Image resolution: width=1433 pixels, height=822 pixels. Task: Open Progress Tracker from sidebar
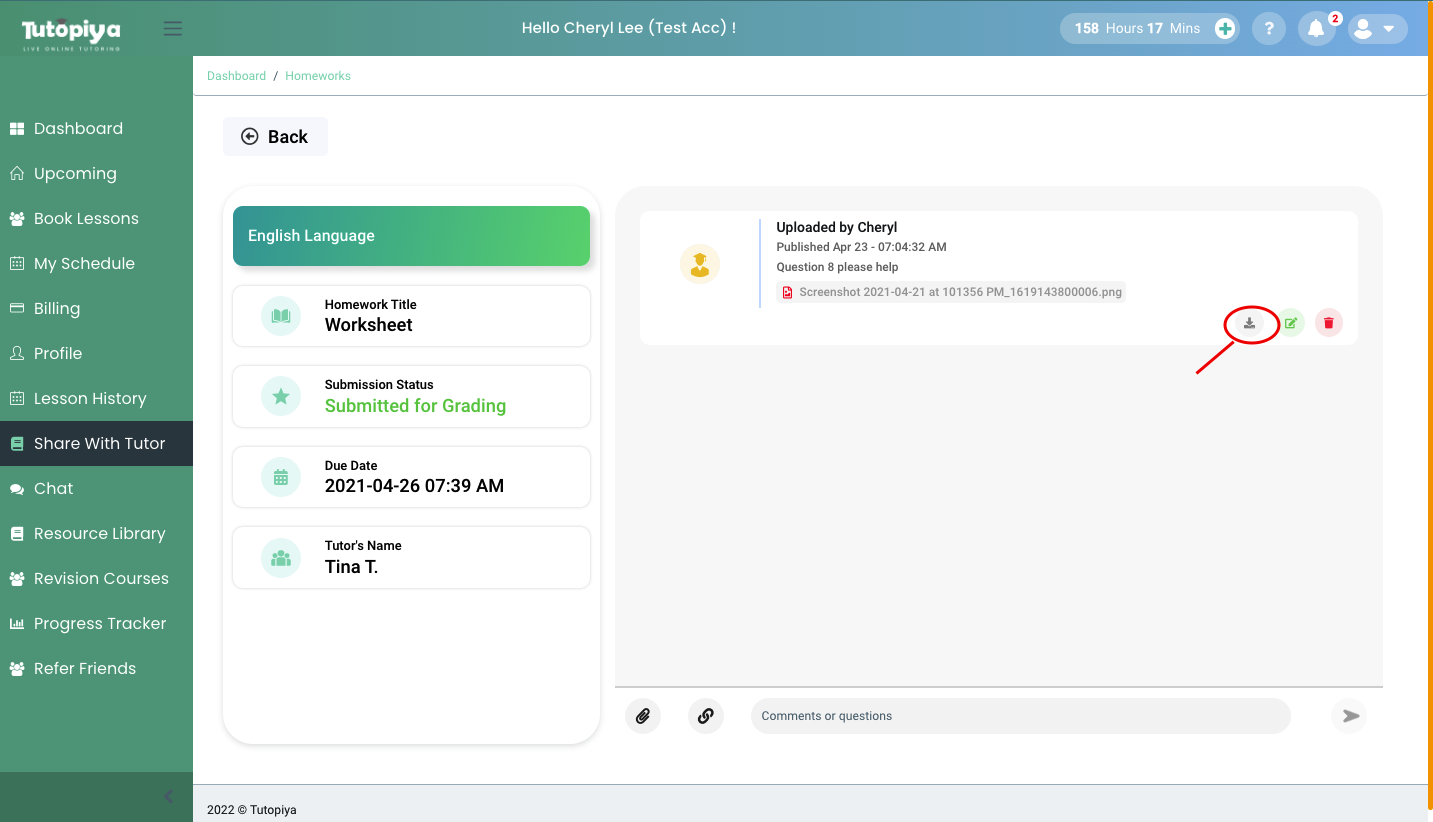coord(100,624)
